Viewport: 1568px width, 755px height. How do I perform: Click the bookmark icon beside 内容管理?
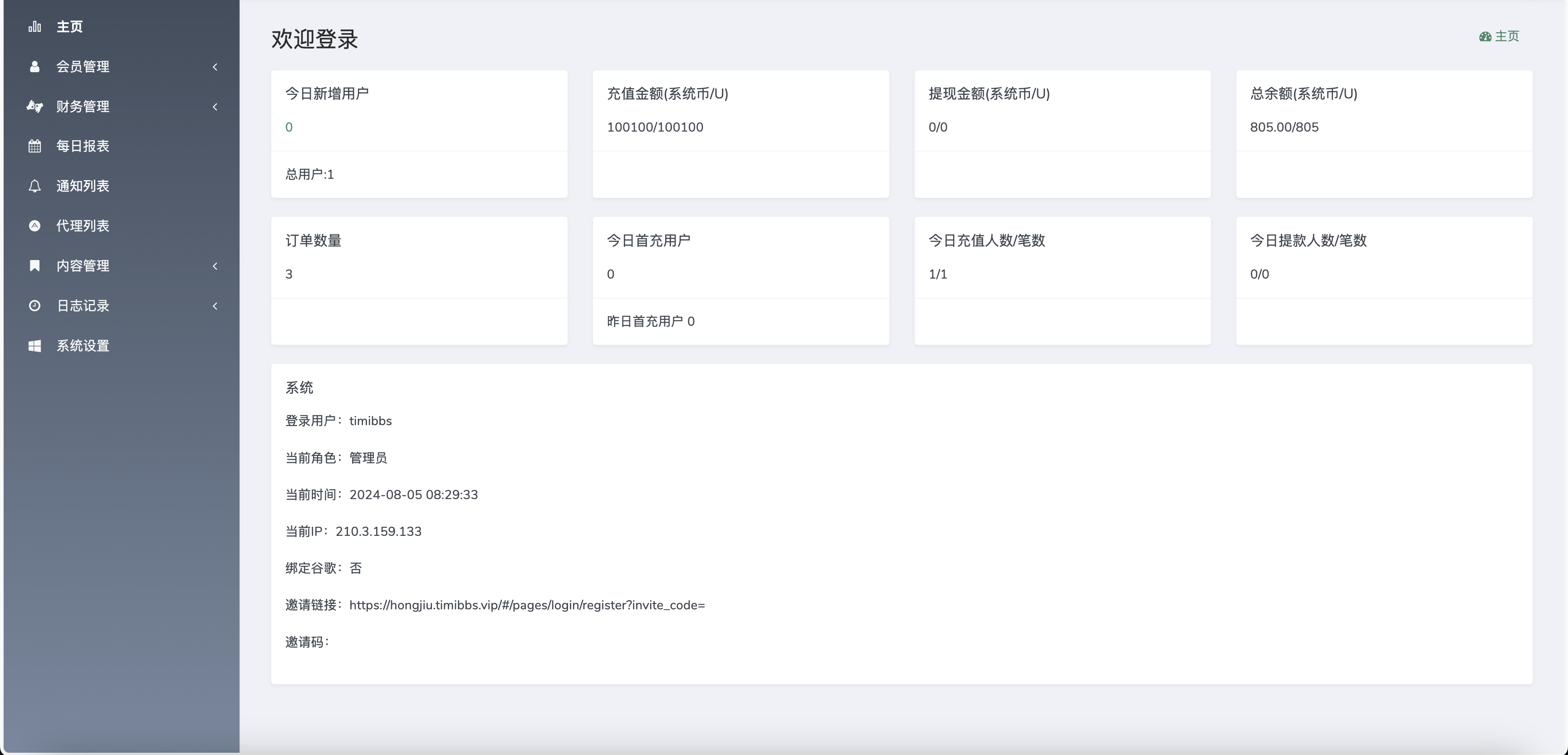(34, 265)
